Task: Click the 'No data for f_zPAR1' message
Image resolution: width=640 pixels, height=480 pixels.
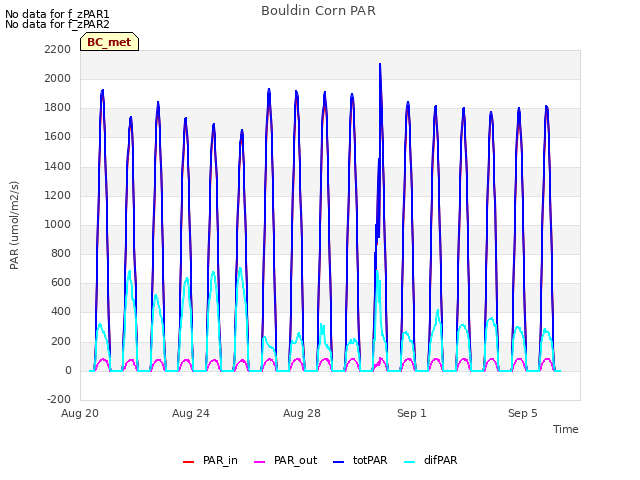Action: coord(57,14)
